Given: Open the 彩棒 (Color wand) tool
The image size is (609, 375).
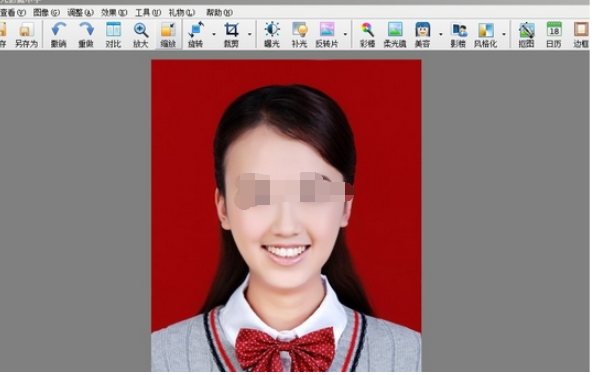Looking at the screenshot, I should click(x=367, y=35).
